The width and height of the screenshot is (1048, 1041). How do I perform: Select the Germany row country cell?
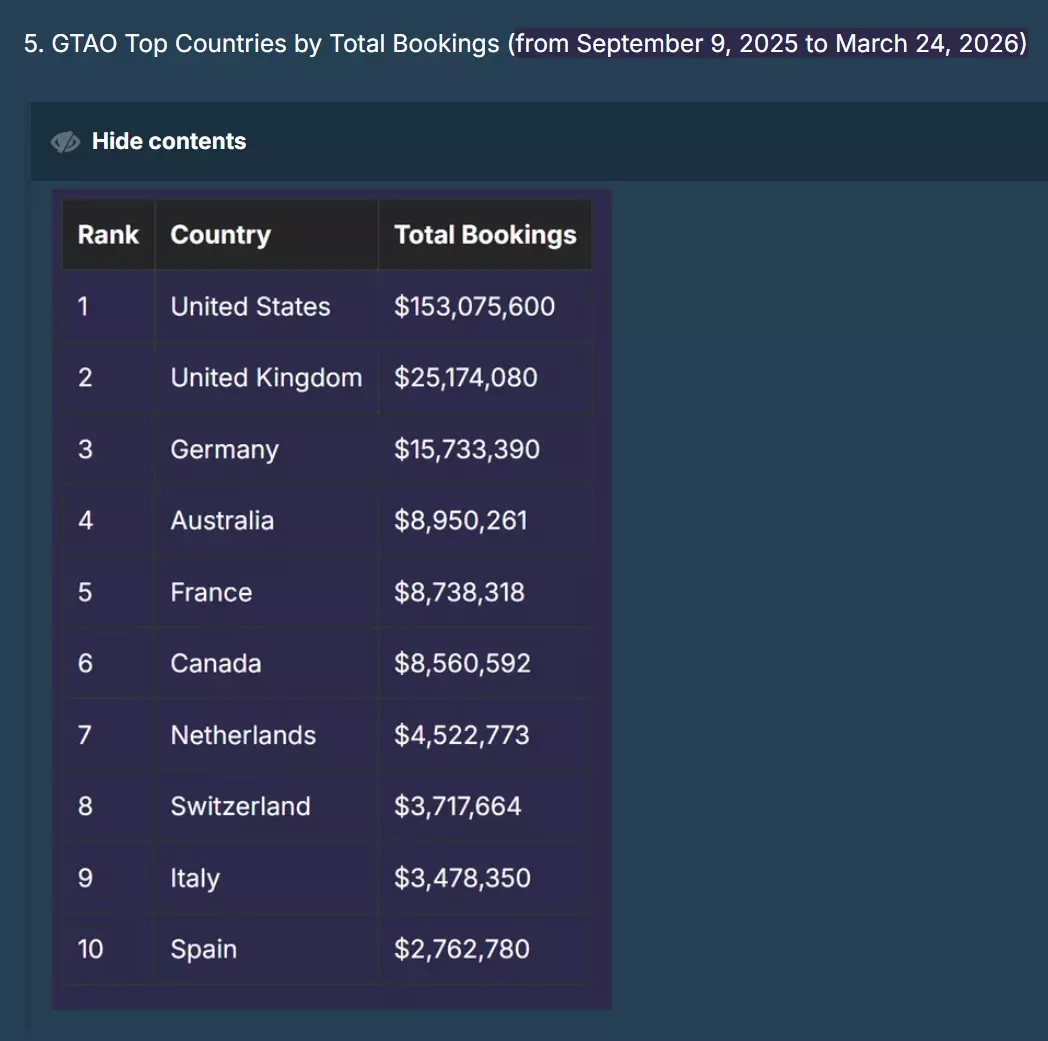click(224, 449)
